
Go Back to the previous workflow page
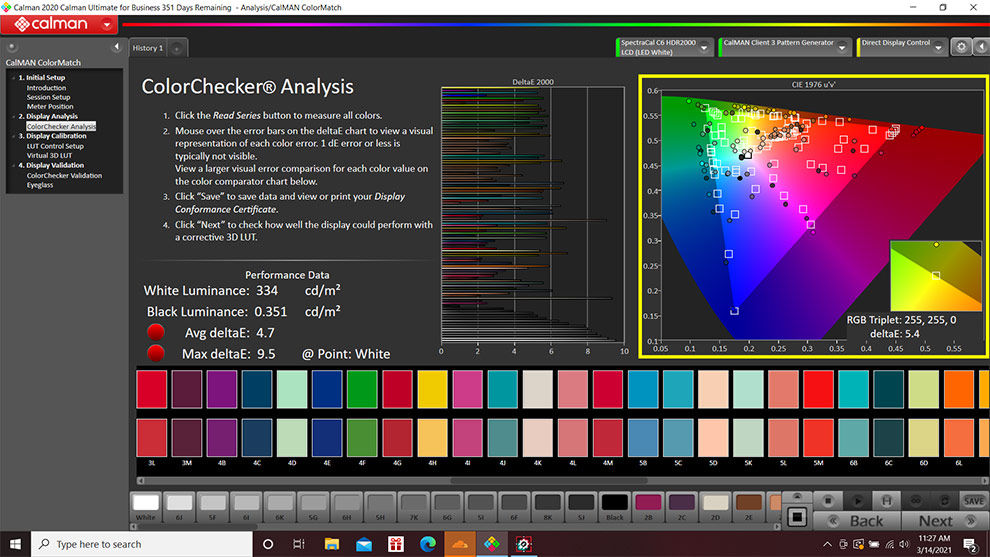point(857,521)
